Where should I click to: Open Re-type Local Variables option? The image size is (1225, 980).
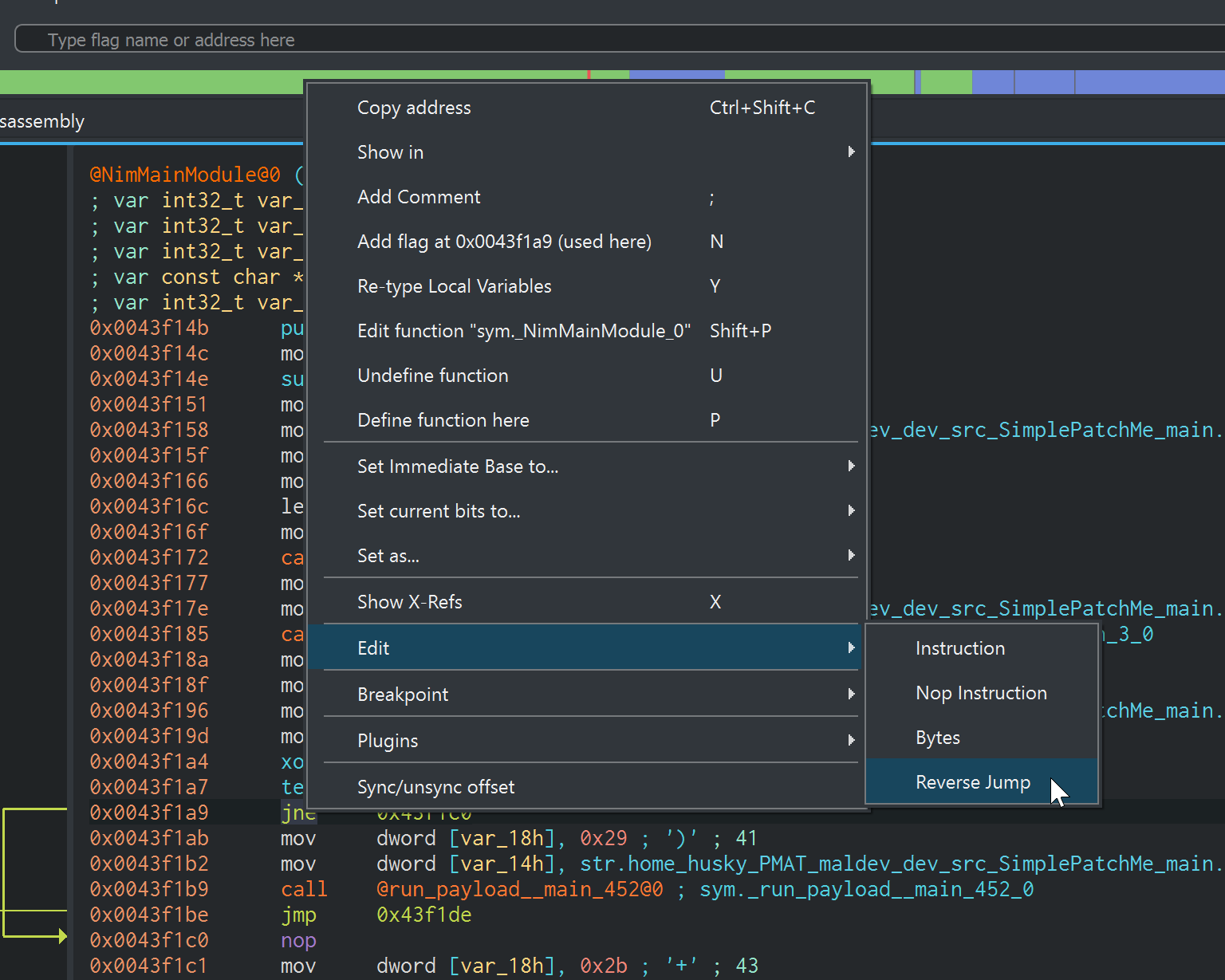(454, 286)
